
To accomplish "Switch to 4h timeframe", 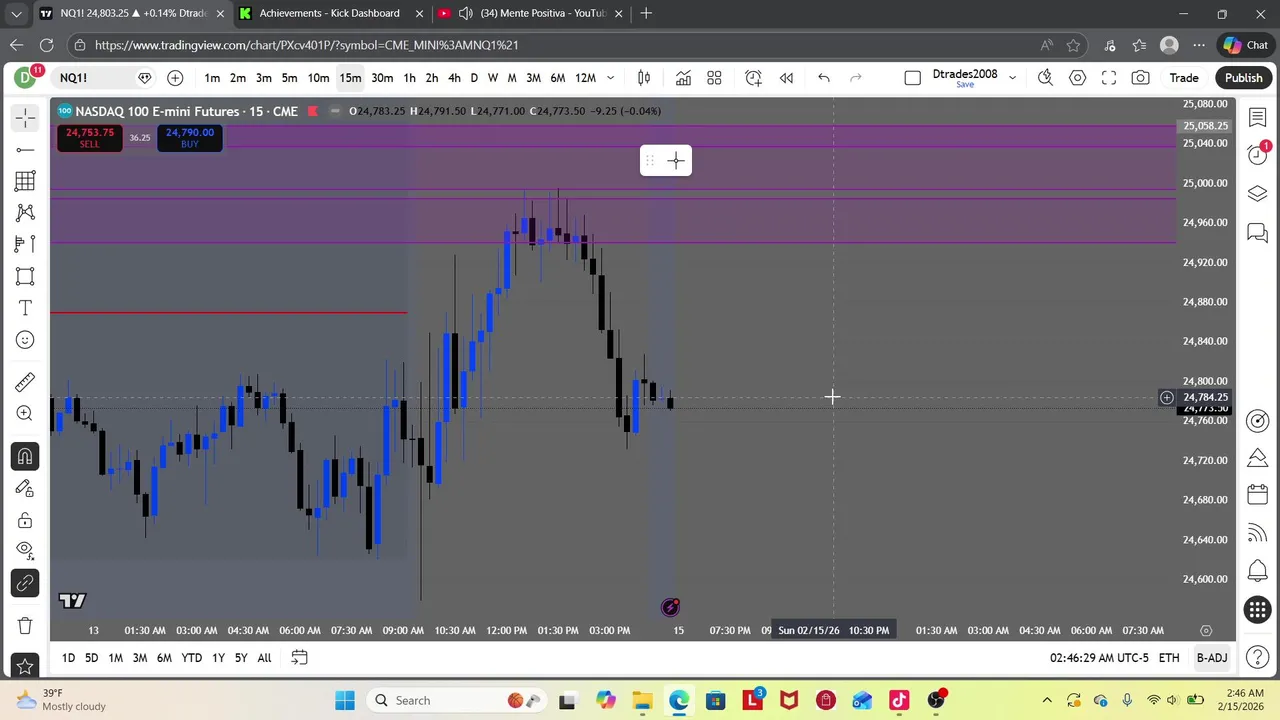I will point(454,78).
